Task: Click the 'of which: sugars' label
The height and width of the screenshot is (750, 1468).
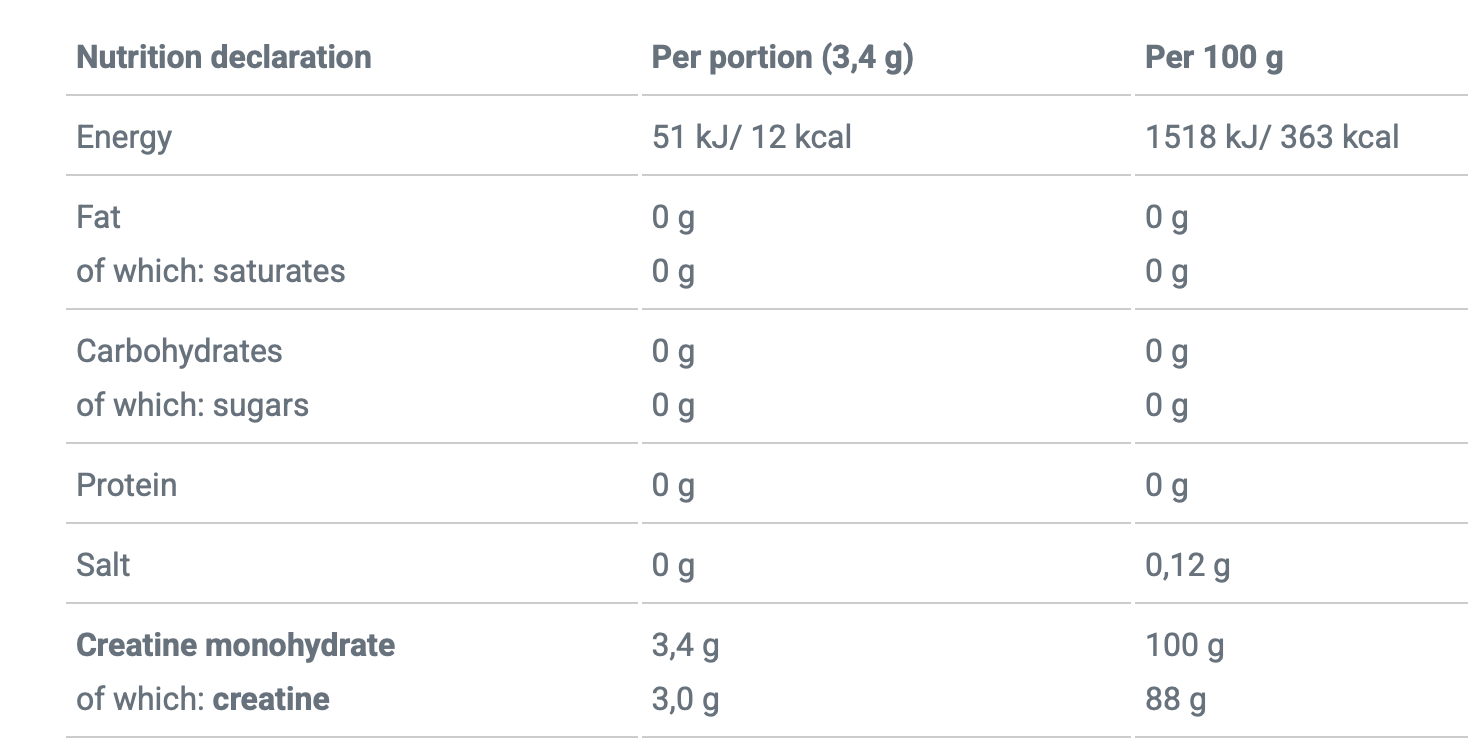Action: [x=192, y=405]
